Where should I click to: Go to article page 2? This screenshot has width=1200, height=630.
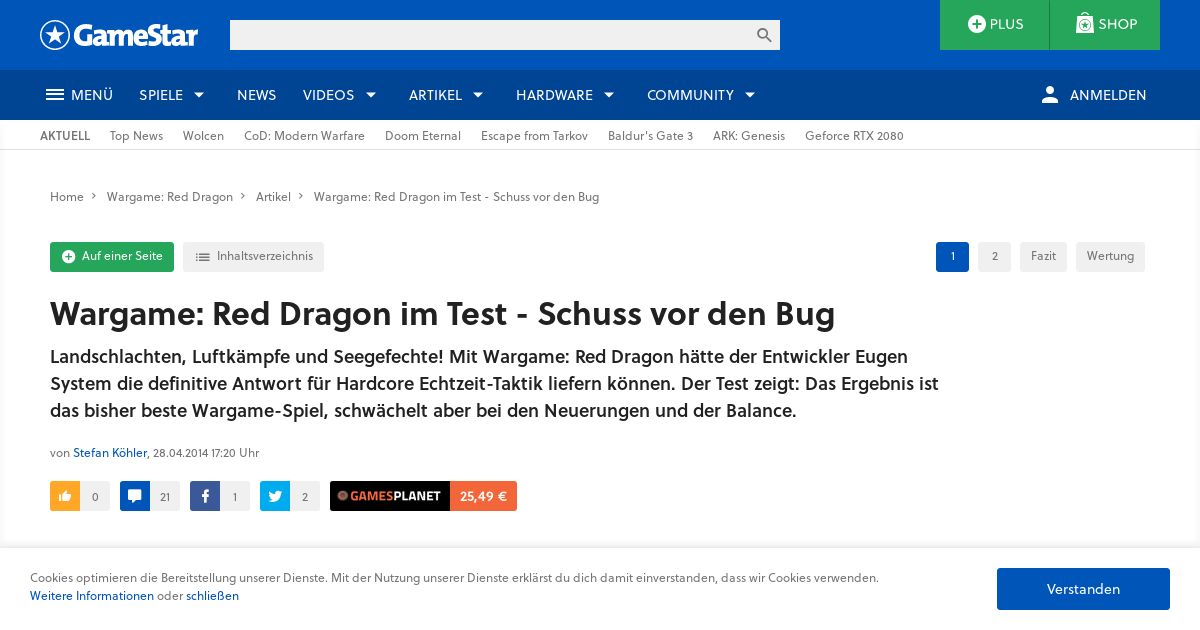coord(994,257)
